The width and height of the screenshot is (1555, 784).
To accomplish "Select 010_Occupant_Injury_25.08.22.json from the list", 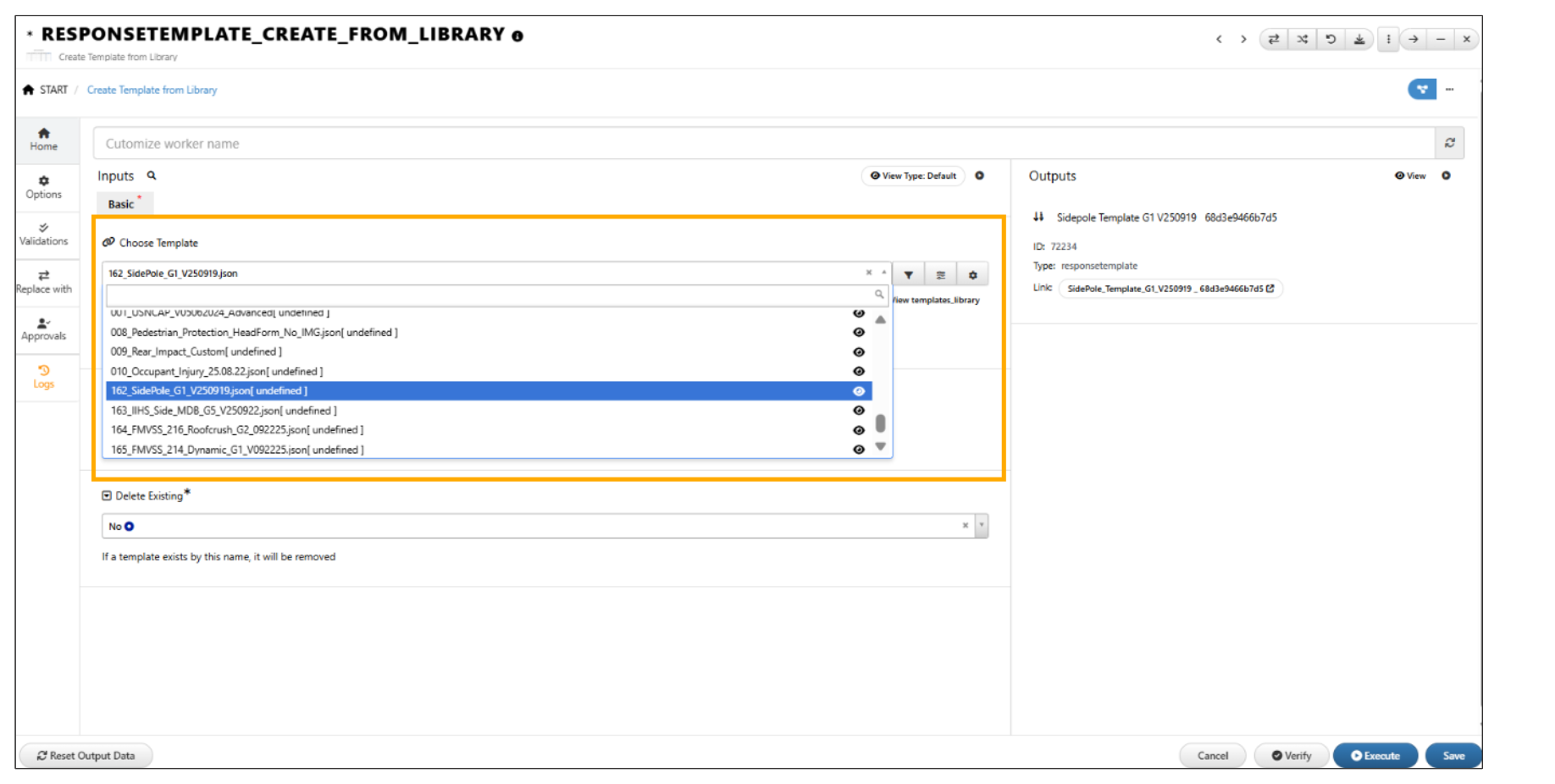I will point(217,372).
